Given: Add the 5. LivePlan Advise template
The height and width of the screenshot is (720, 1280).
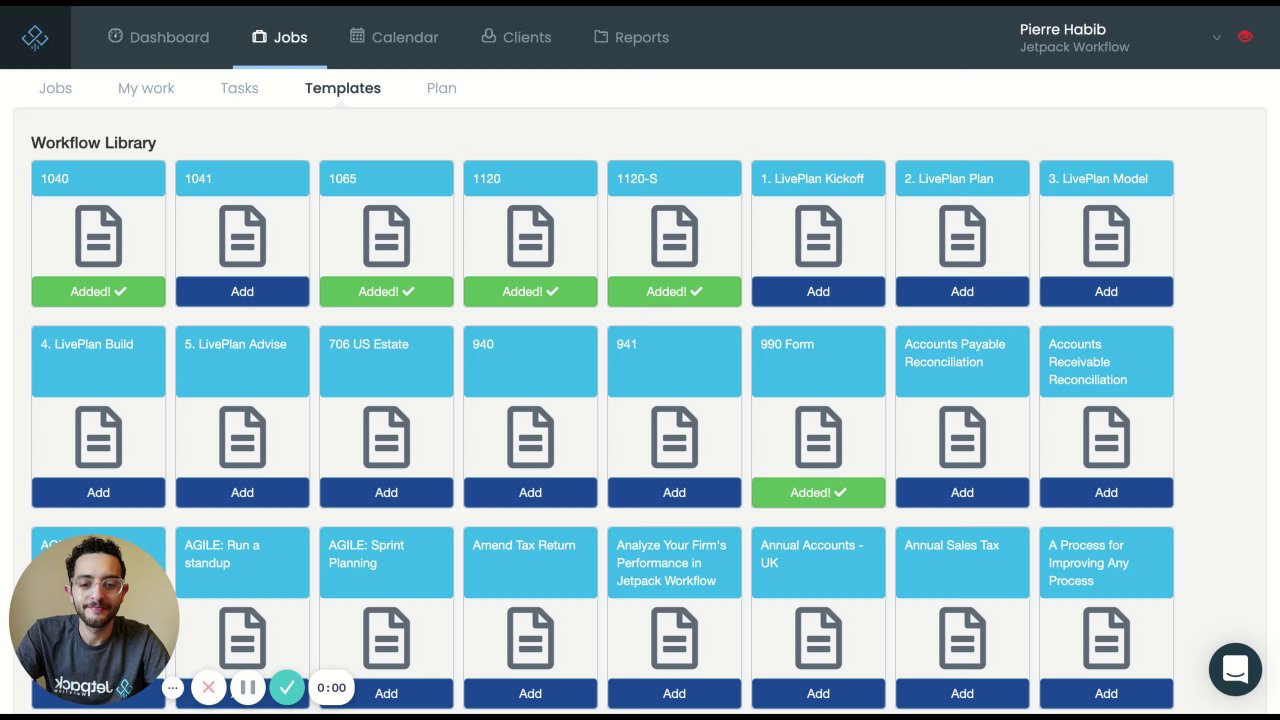Looking at the screenshot, I should pos(242,492).
